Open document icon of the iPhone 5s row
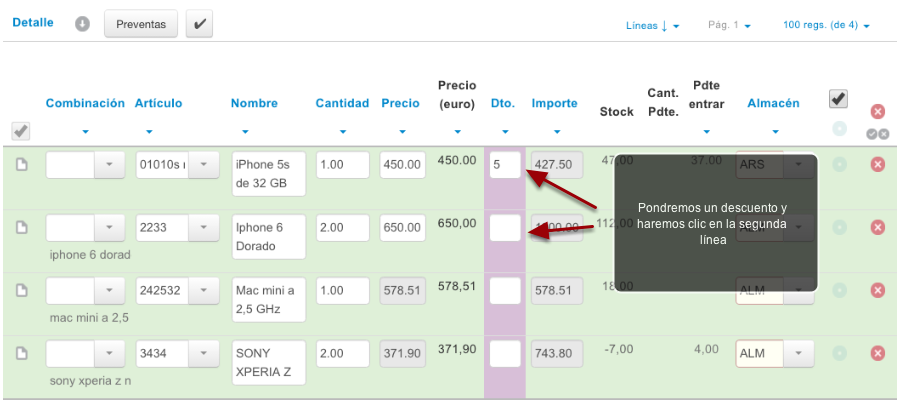This screenshot has width=906, height=401. click(21, 165)
